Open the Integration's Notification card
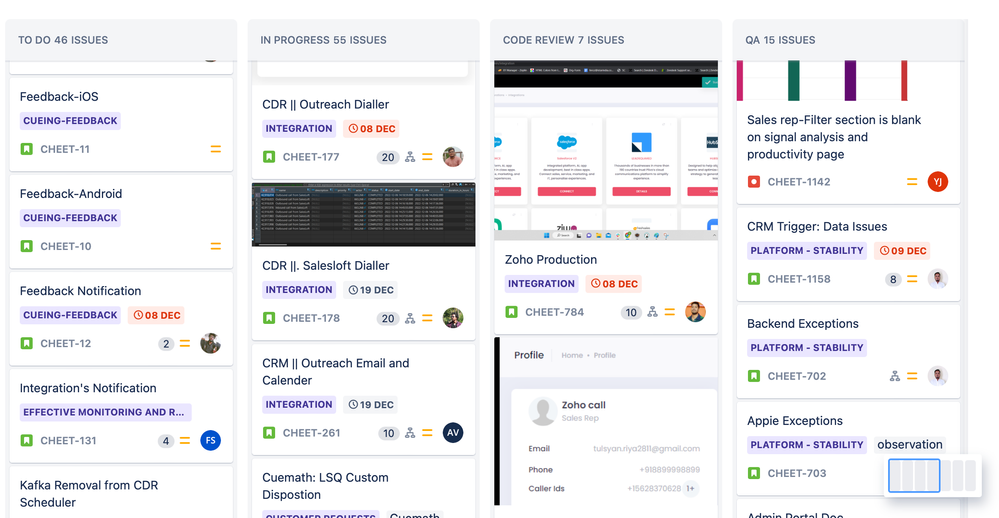The width and height of the screenshot is (999, 518). point(88,388)
